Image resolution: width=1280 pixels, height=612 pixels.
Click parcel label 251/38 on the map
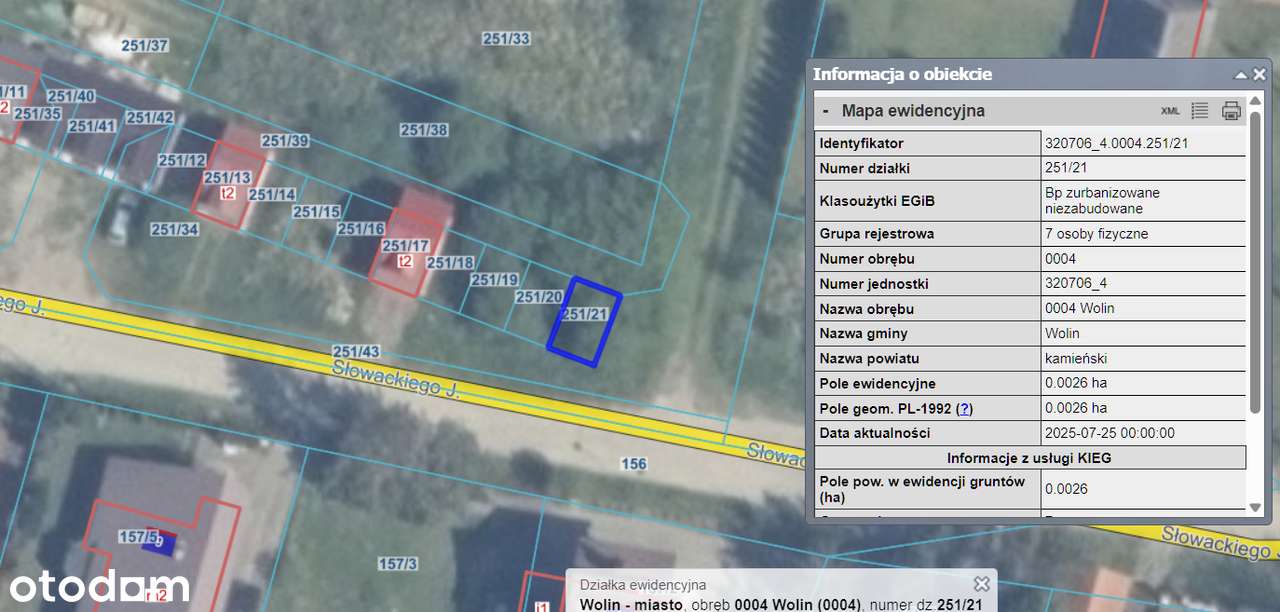pos(424,130)
